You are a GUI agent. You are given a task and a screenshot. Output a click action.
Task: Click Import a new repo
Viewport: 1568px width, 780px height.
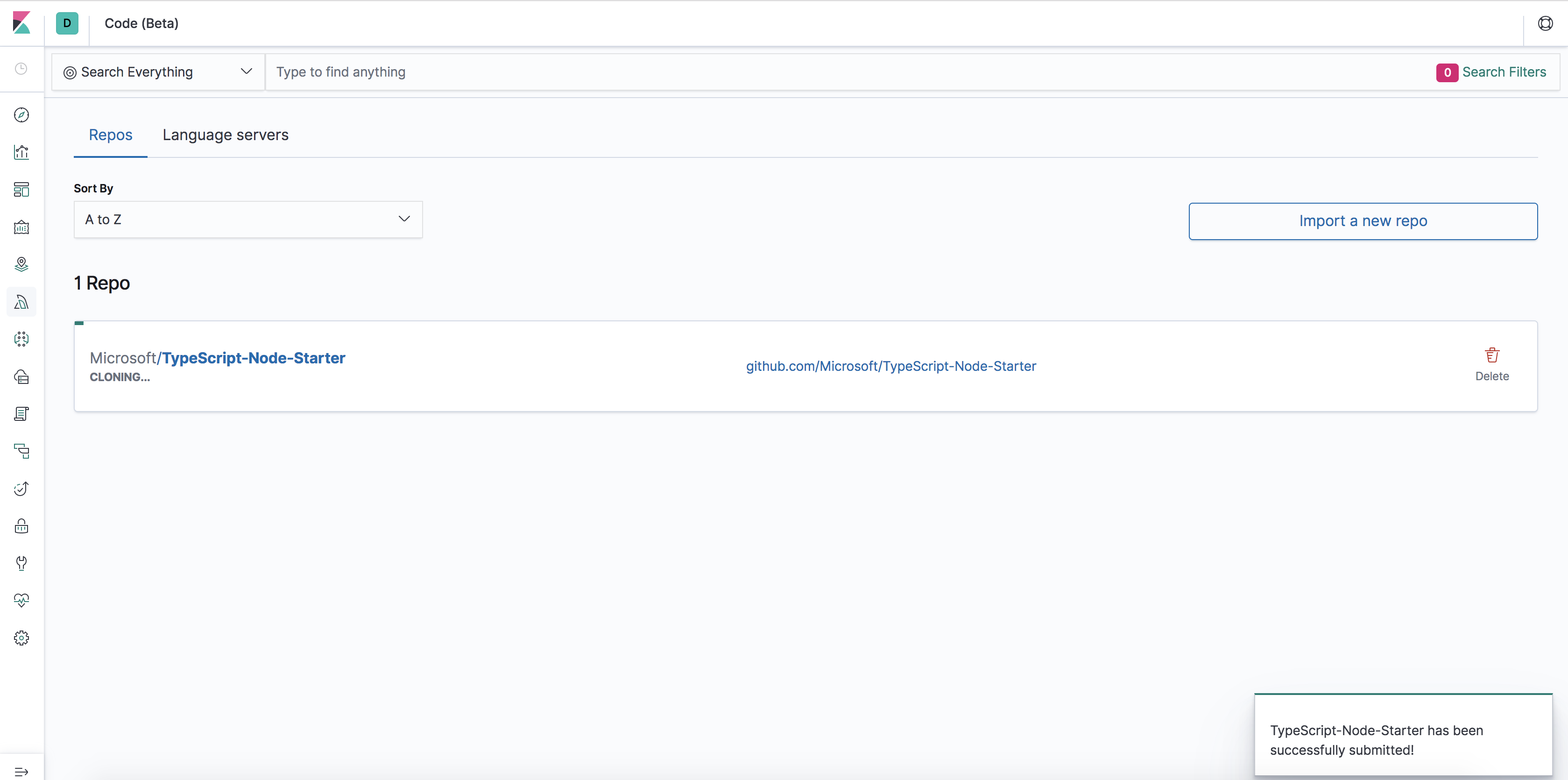[x=1363, y=220]
